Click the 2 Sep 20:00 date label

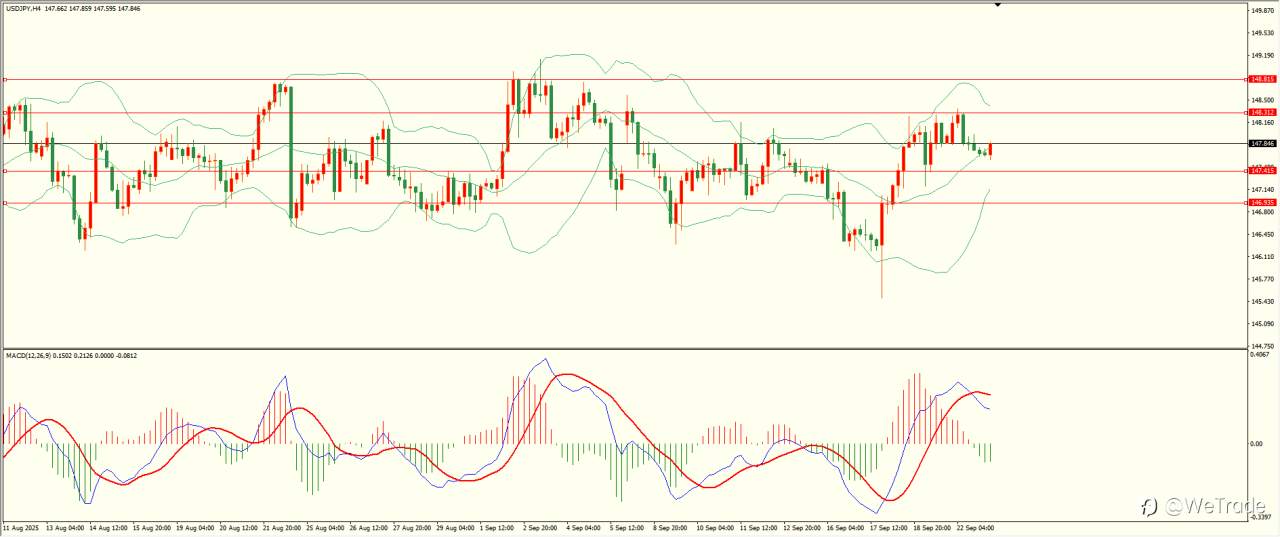pyautogui.click(x=542, y=527)
